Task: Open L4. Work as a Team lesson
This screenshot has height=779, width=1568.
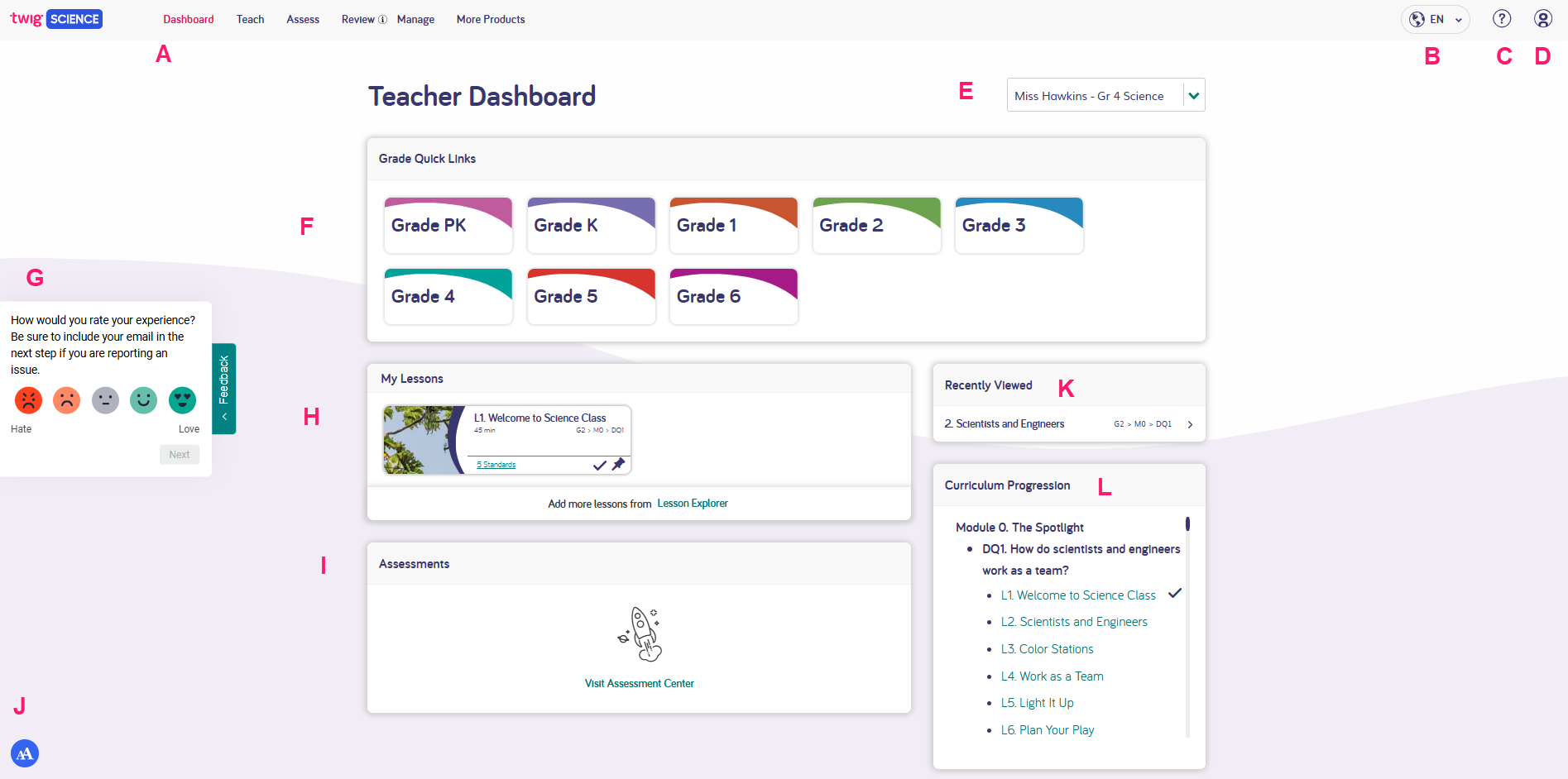Action: 1052,676
